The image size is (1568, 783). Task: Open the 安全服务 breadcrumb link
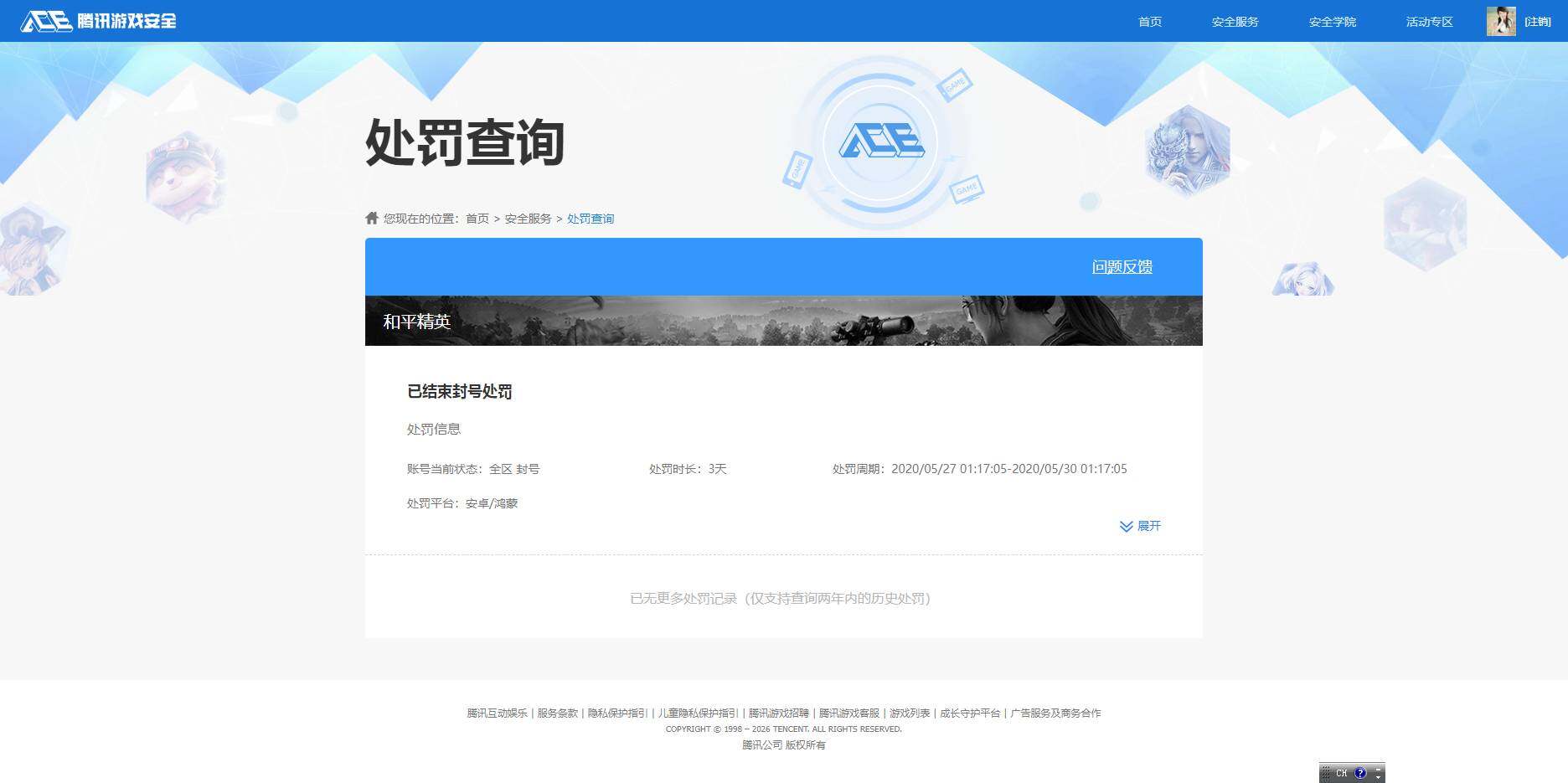(x=528, y=218)
